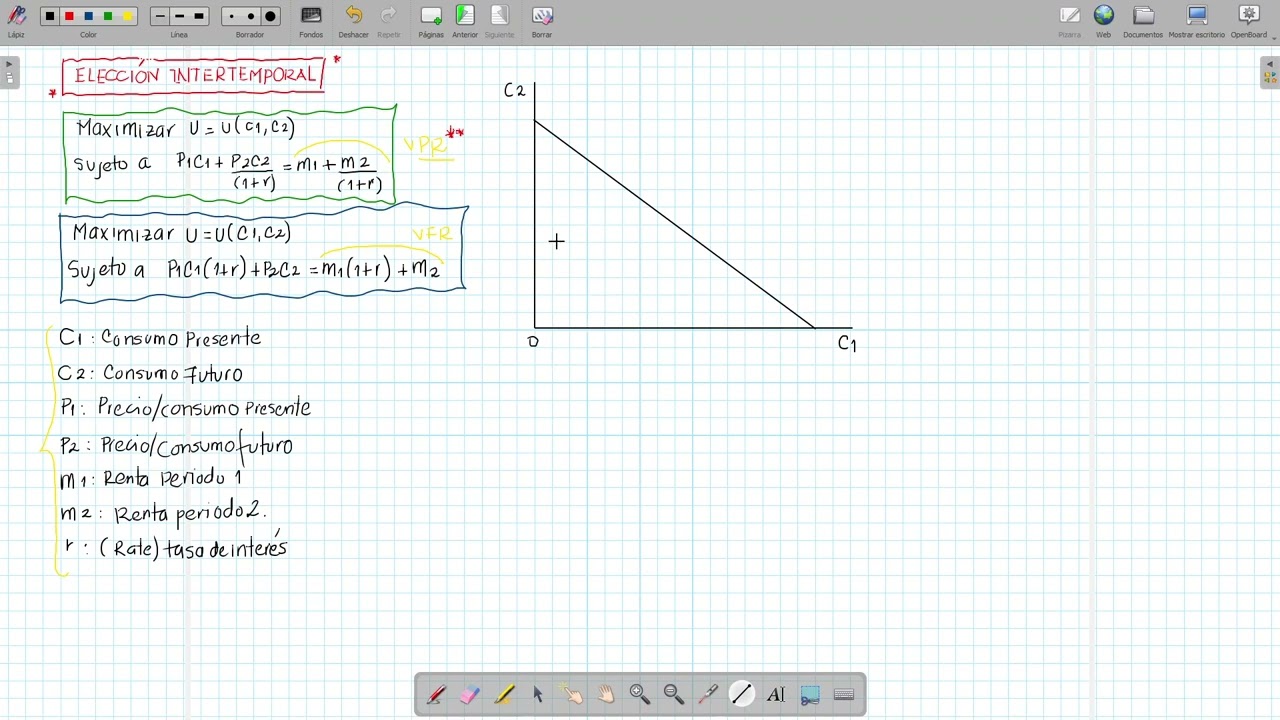Choose the large eraser size
Image resolution: width=1280 pixels, height=720 pixels.
(x=270, y=16)
